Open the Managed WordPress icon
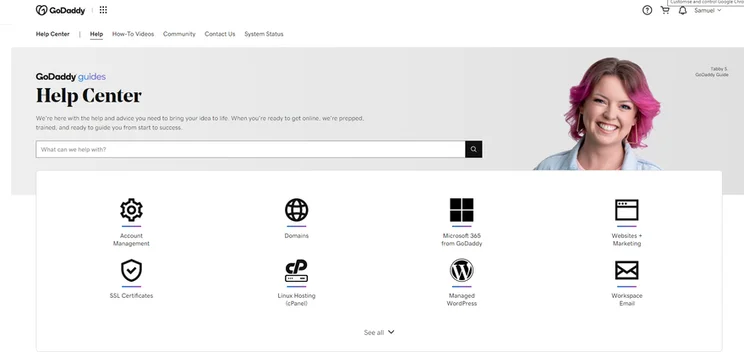Viewport: 744px width, 363px height. point(462,270)
